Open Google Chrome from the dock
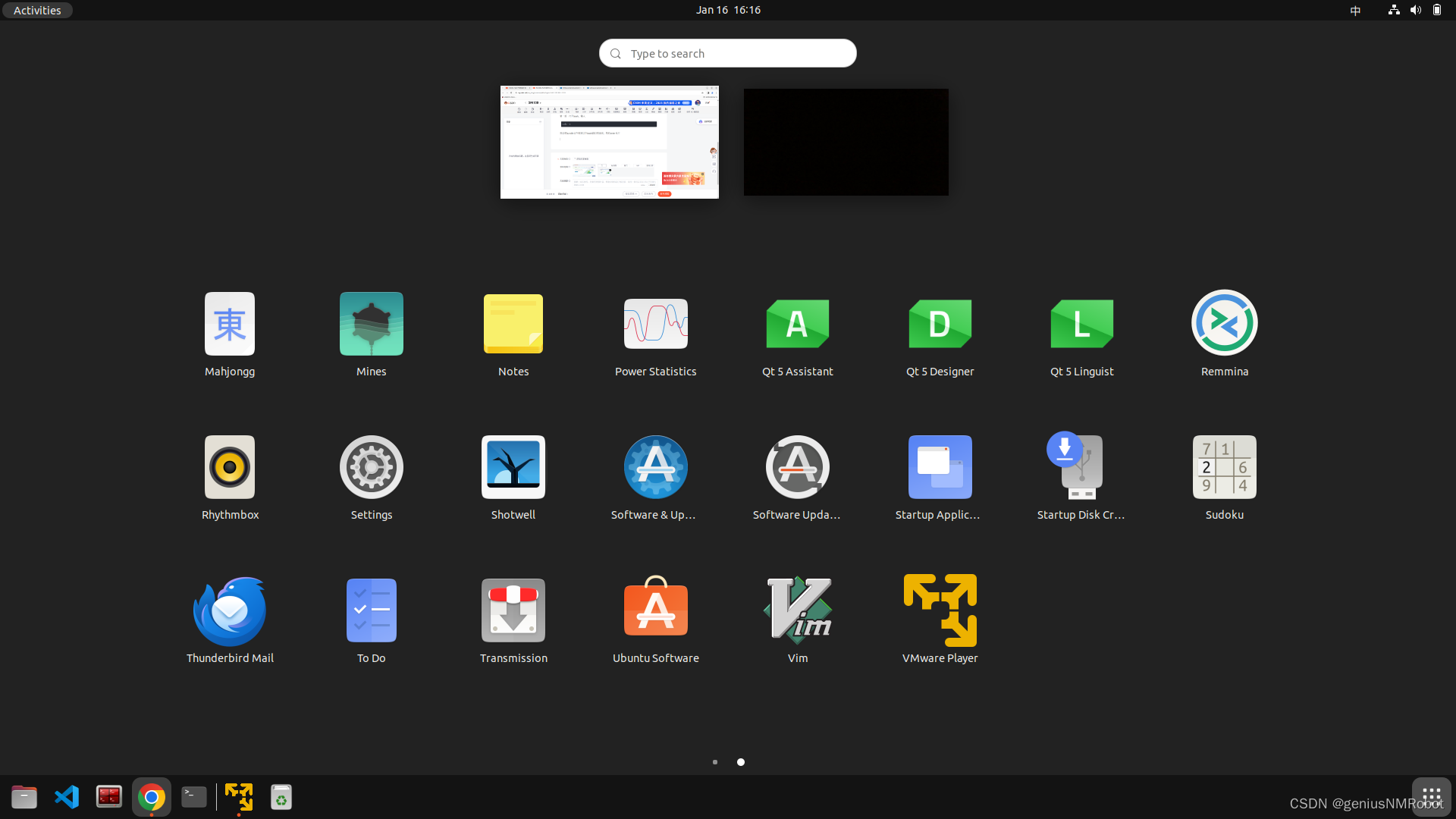1456x819 pixels. (151, 797)
